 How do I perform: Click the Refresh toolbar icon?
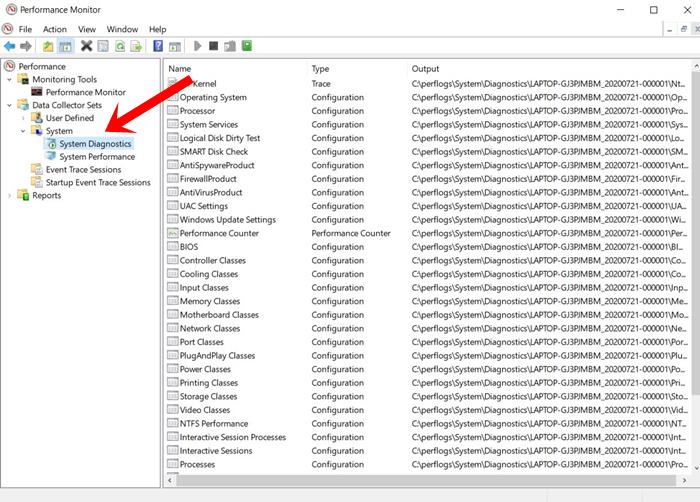[x=120, y=46]
